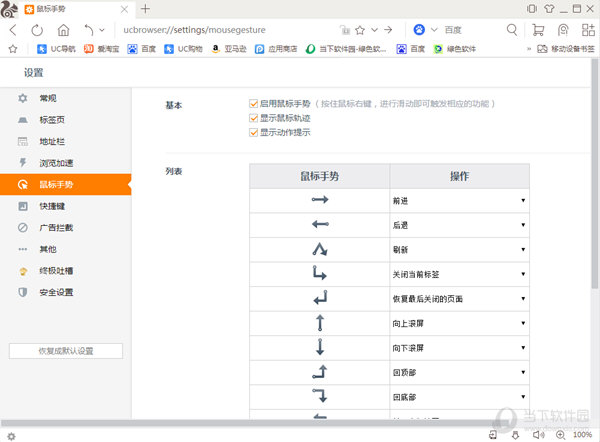Toggle 显示鼠标轨迹 checkbox
600x442 pixels.
253,118
